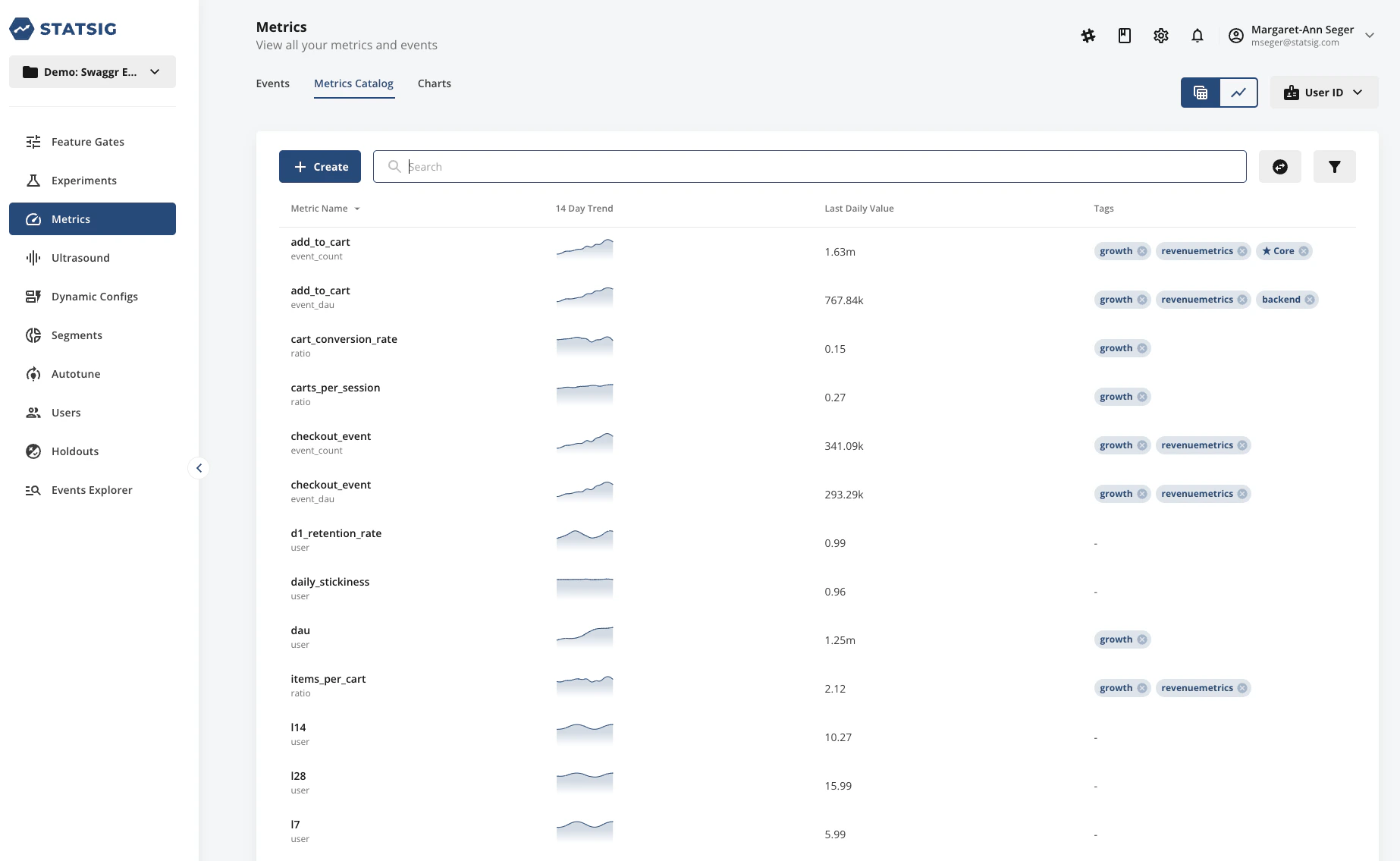This screenshot has height=861, width=1400.
Task: Remove the Core tag from add_to_cart
Action: coord(1304,251)
